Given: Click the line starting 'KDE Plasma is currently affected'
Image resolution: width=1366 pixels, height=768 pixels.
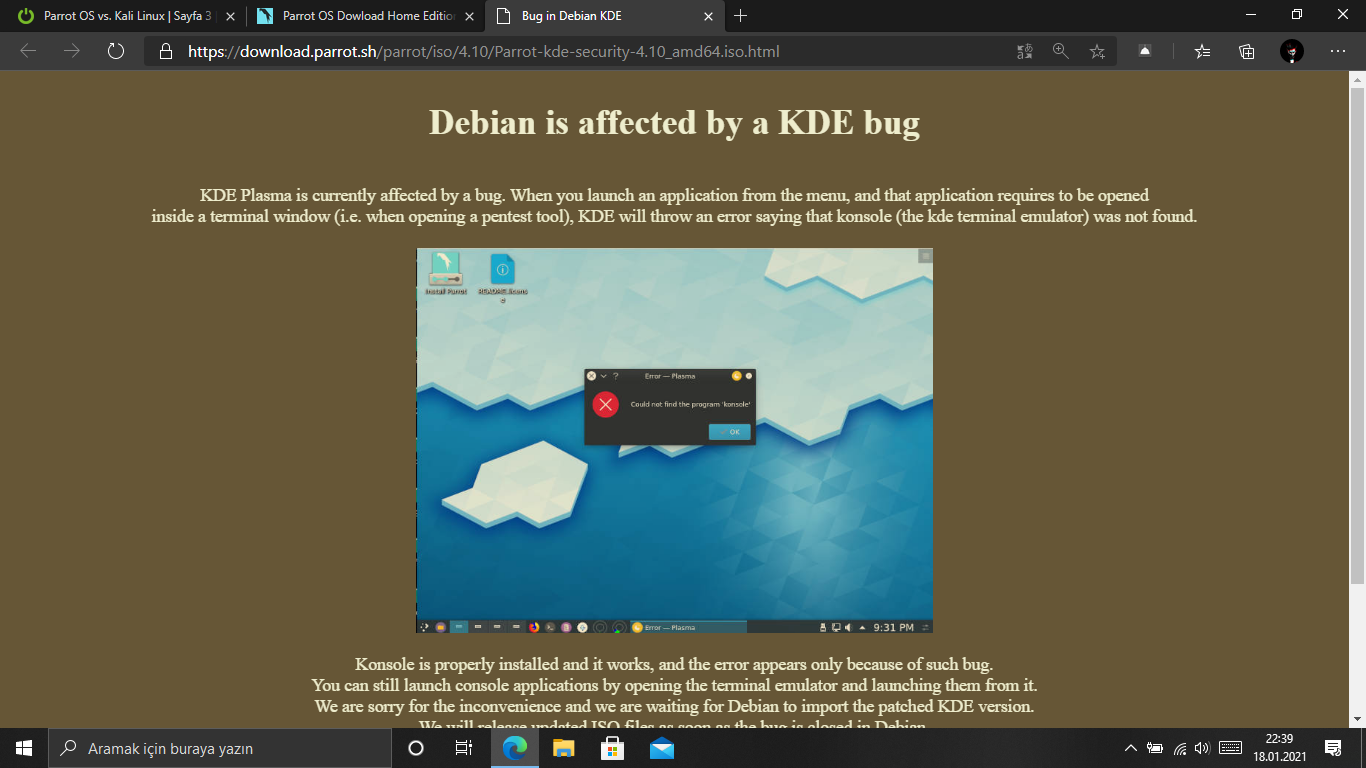Looking at the screenshot, I should [674, 195].
